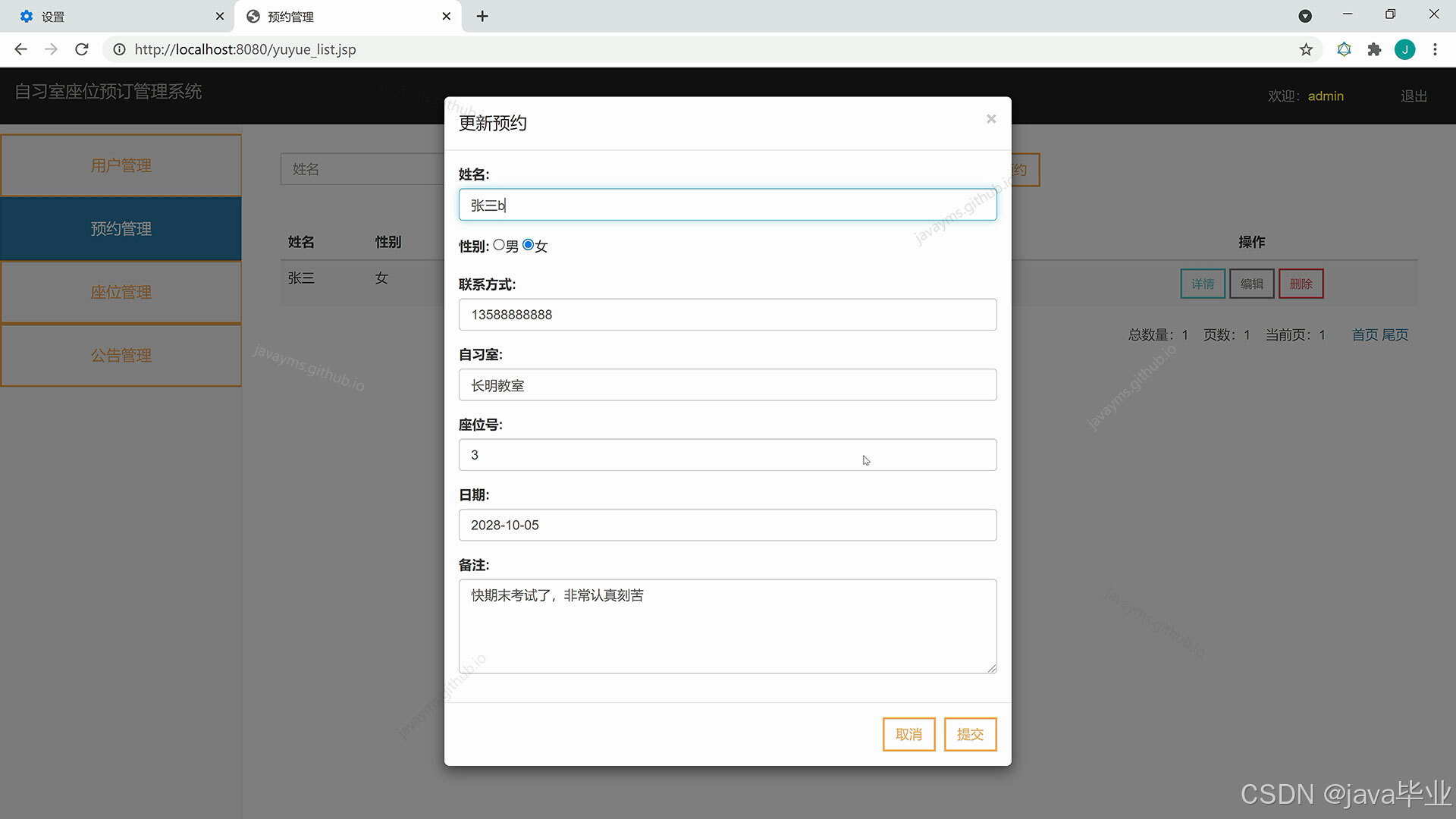Focus the 姓名 input in dialog
The width and height of the screenshot is (1456, 819).
tap(727, 205)
